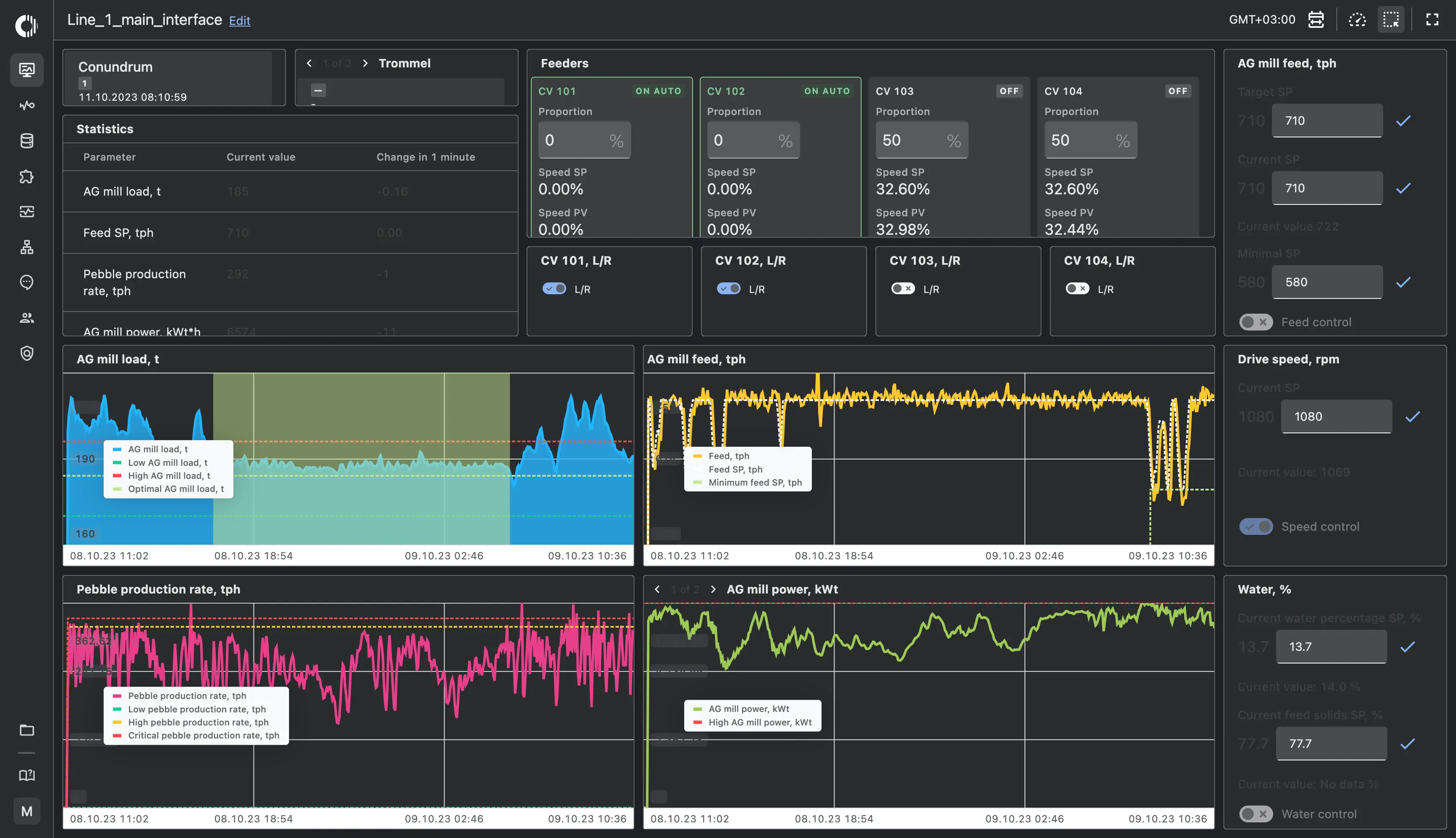Click next arrow on AG mill power panel

[x=713, y=589]
